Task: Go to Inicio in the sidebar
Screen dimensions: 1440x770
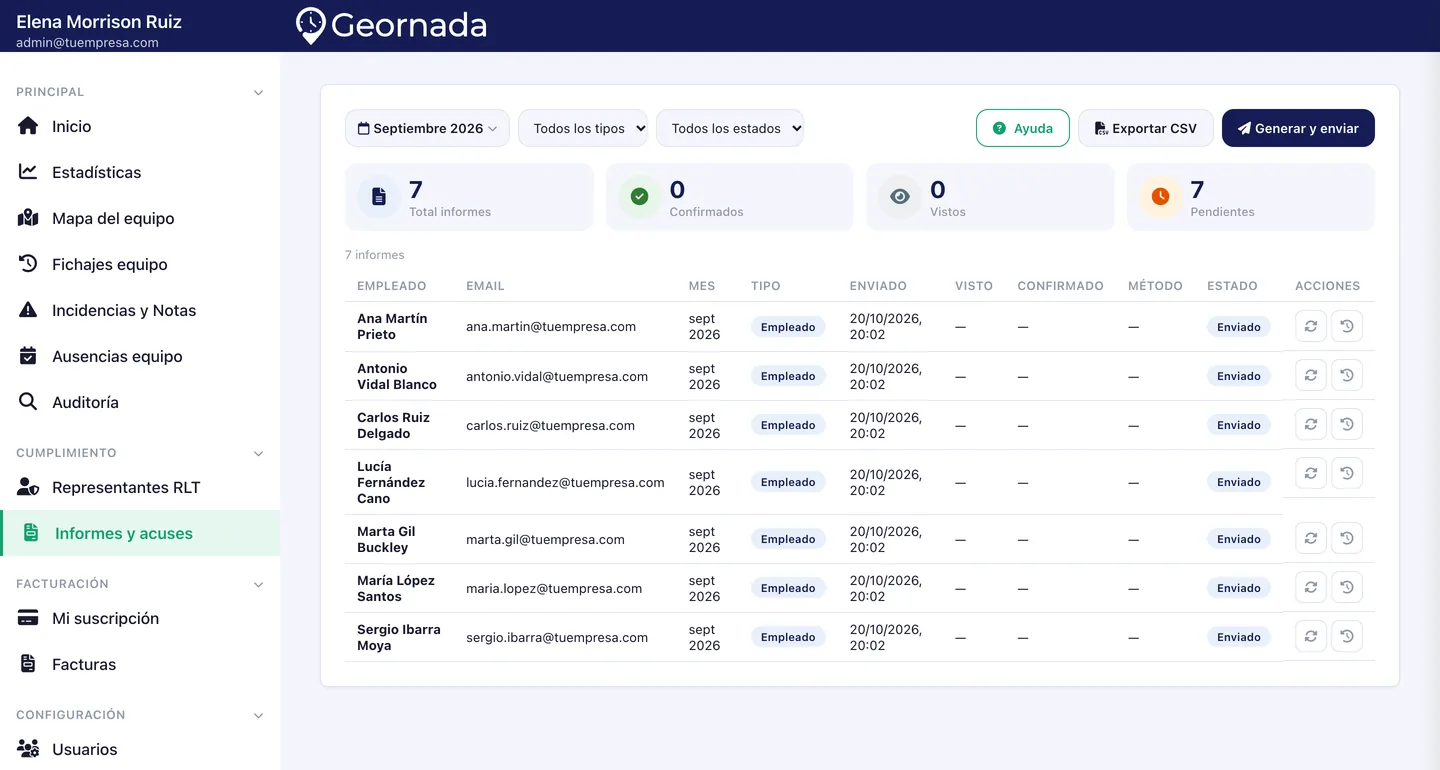Action: pos(140,126)
